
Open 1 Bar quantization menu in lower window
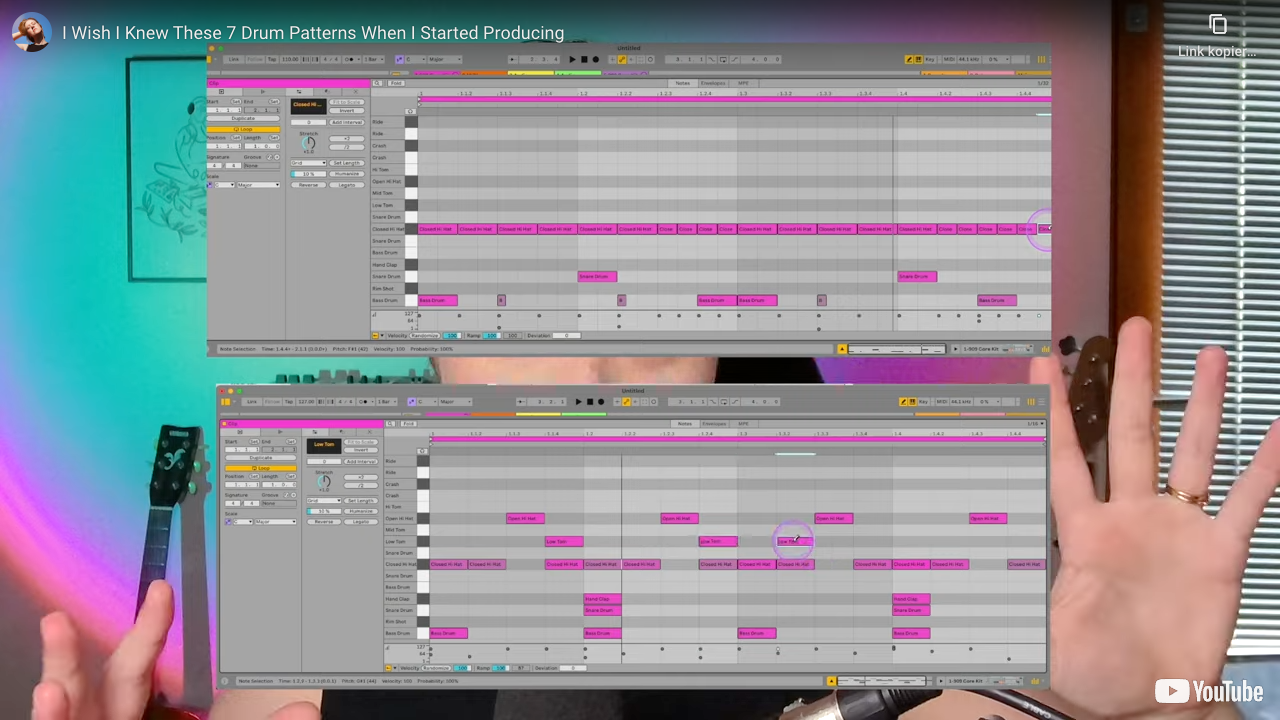tap(386, 402)
